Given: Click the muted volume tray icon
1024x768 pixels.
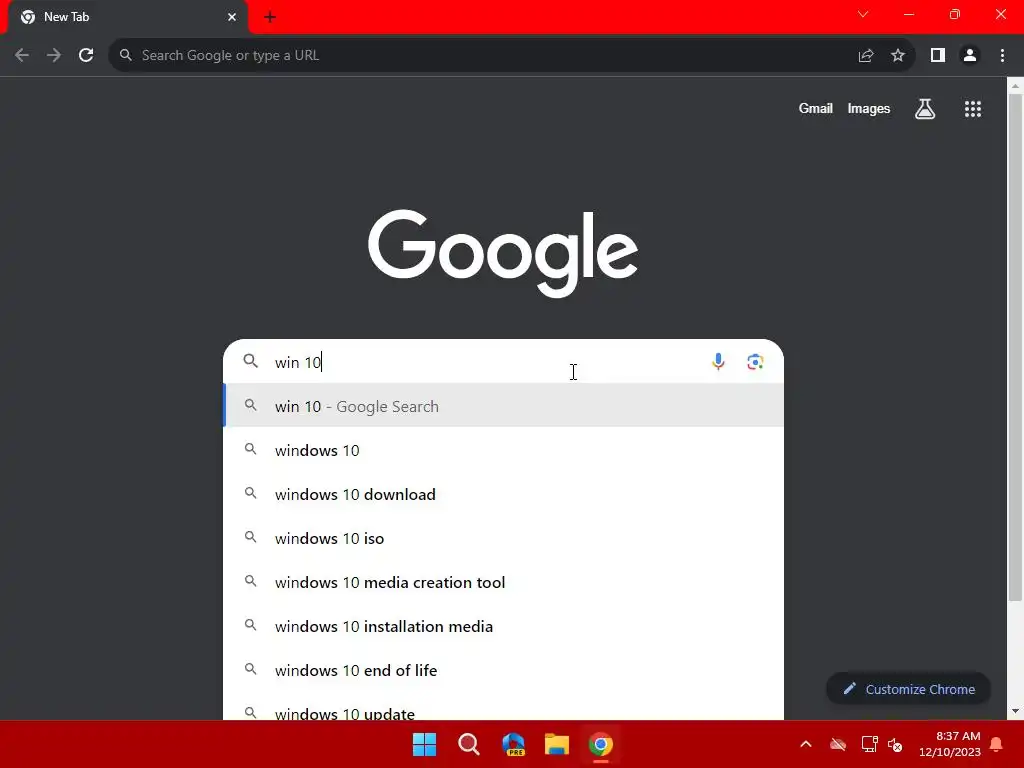Looking at the screenshot, I should [x=895, y=744].
